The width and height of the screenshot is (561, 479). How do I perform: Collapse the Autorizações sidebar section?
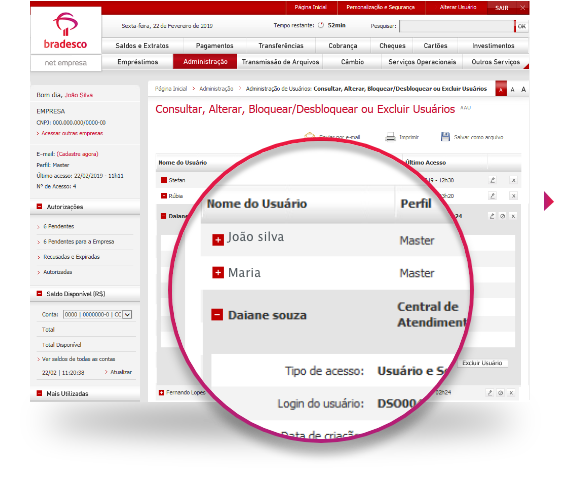[39, 206]
